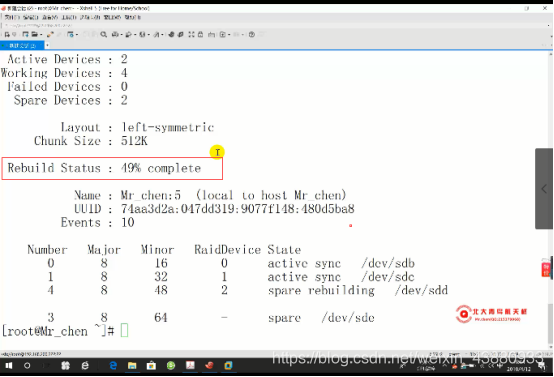Click the '/dev/sdd' device path
This screenshot has width=554, height=377.
click(421, 290)
